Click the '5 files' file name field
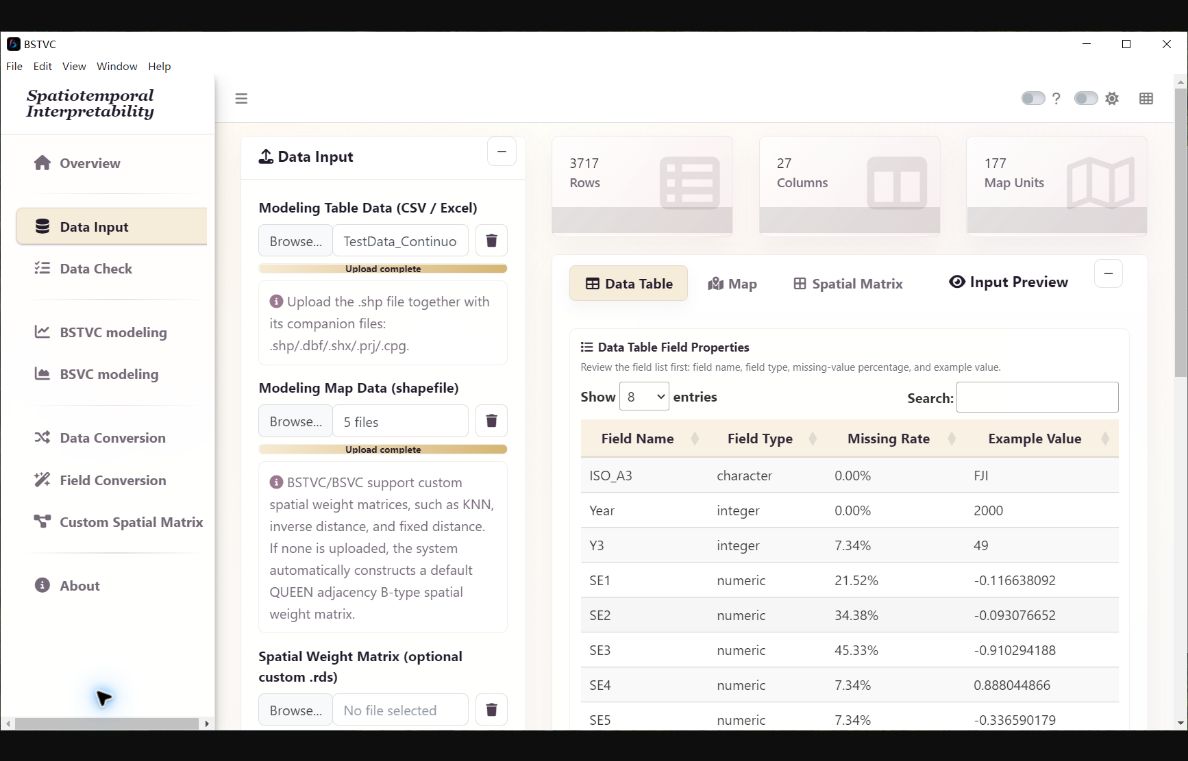 (x=400, y=421)
